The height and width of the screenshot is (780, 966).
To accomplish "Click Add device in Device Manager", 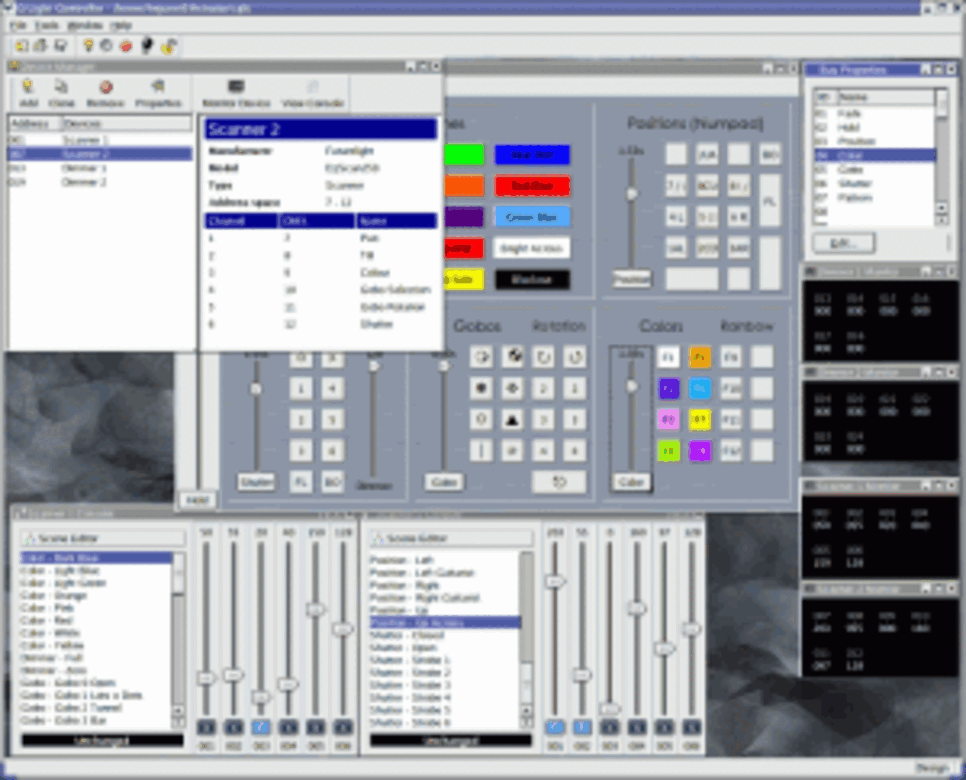I will tap(28, 93).
